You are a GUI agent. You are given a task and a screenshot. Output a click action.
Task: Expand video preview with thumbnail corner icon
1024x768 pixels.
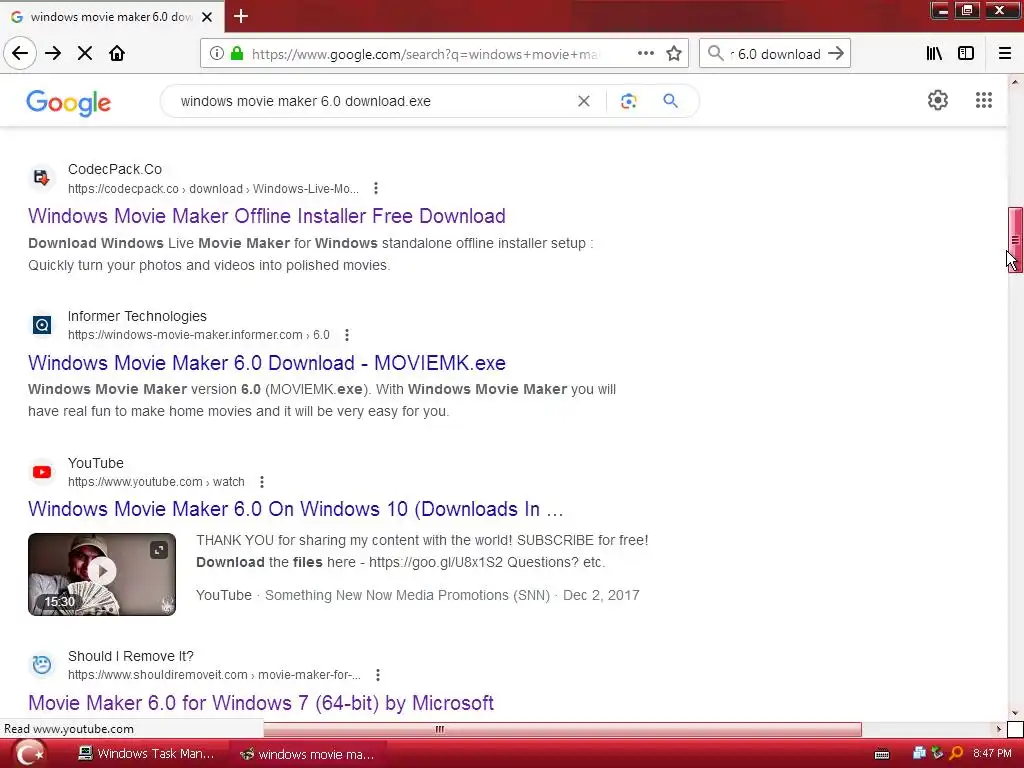point(159,550)
